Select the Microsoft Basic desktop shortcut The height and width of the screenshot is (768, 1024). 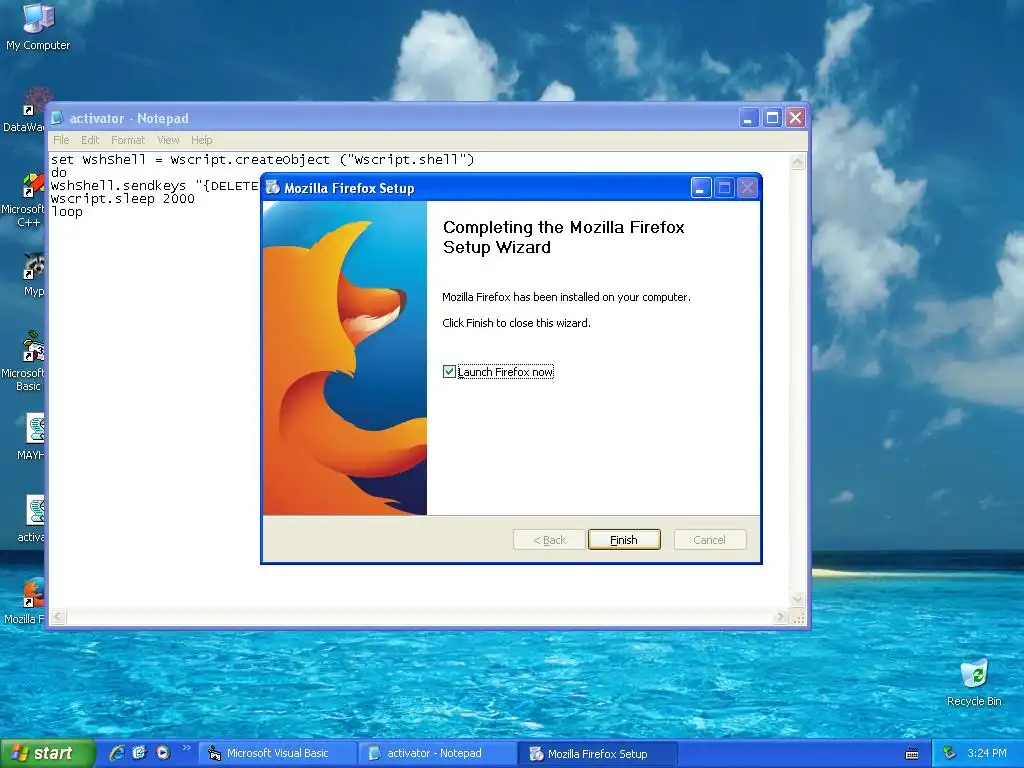(x=26, y=361)
